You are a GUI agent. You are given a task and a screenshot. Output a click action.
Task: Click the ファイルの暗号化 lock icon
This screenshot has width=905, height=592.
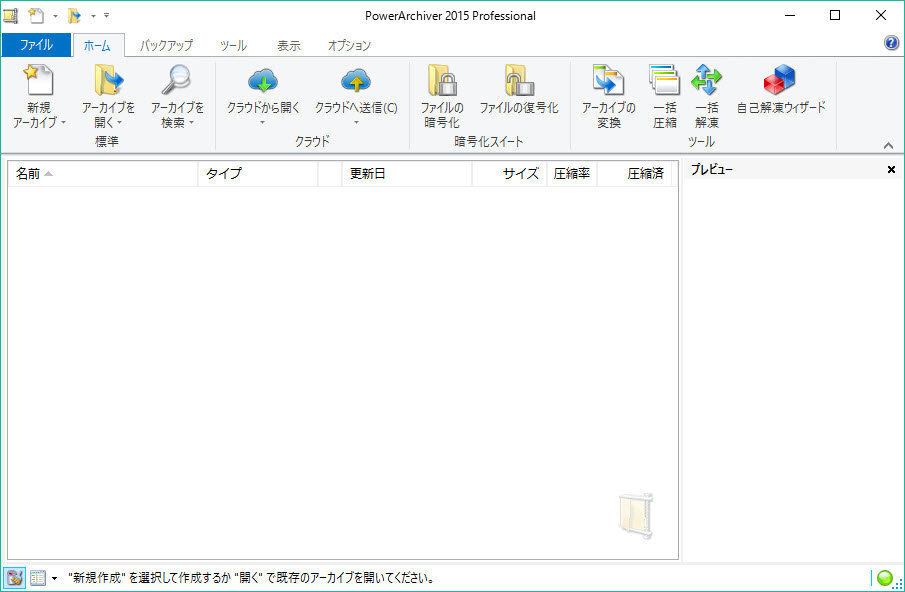coord(442,80)
